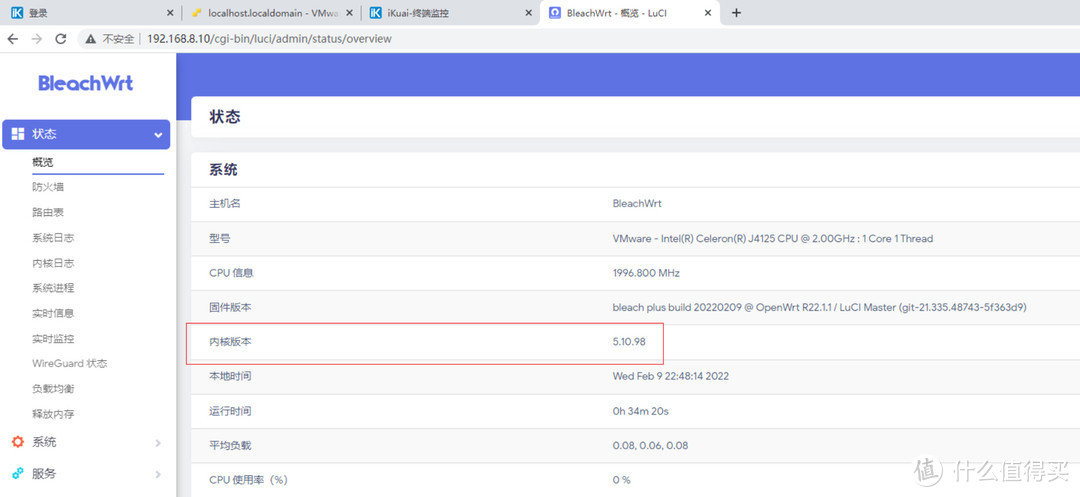Open 系统日志 in the sidebar

[x=53, y=237]
